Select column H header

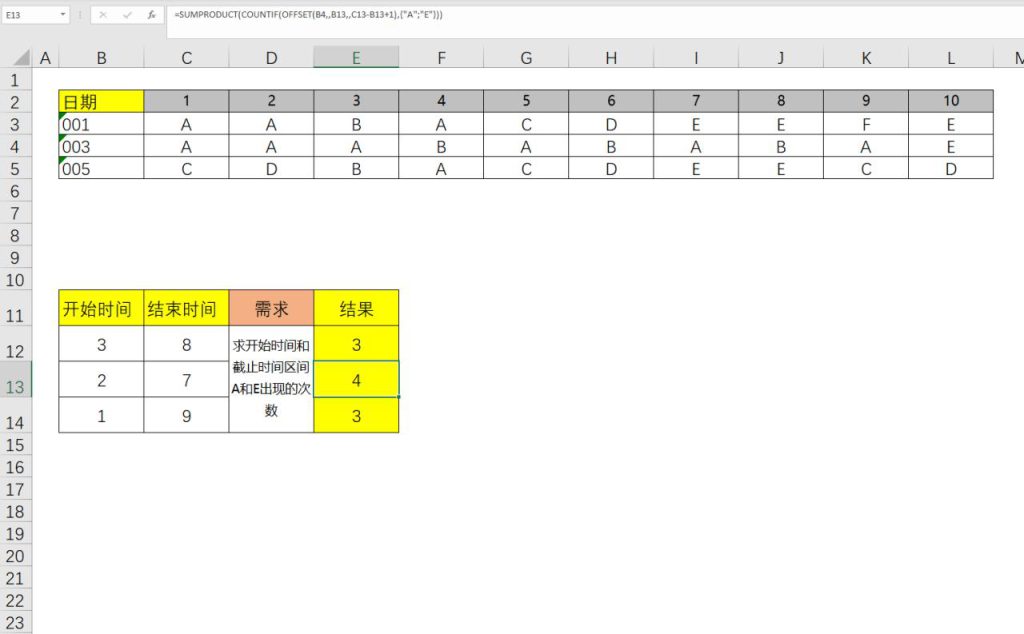[x=611, y=58]
